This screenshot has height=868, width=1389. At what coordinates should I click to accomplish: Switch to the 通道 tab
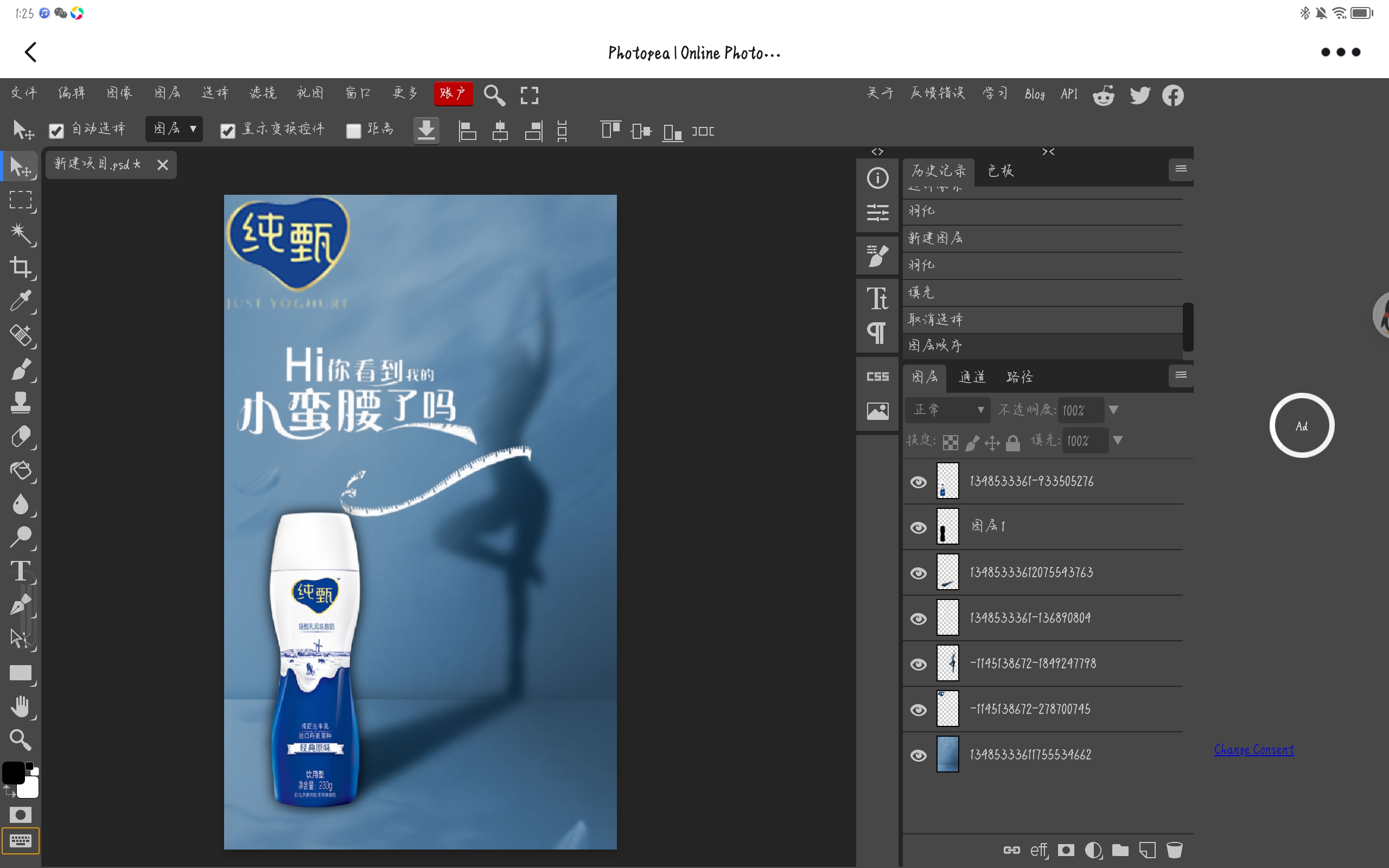[x=972, y=376]
